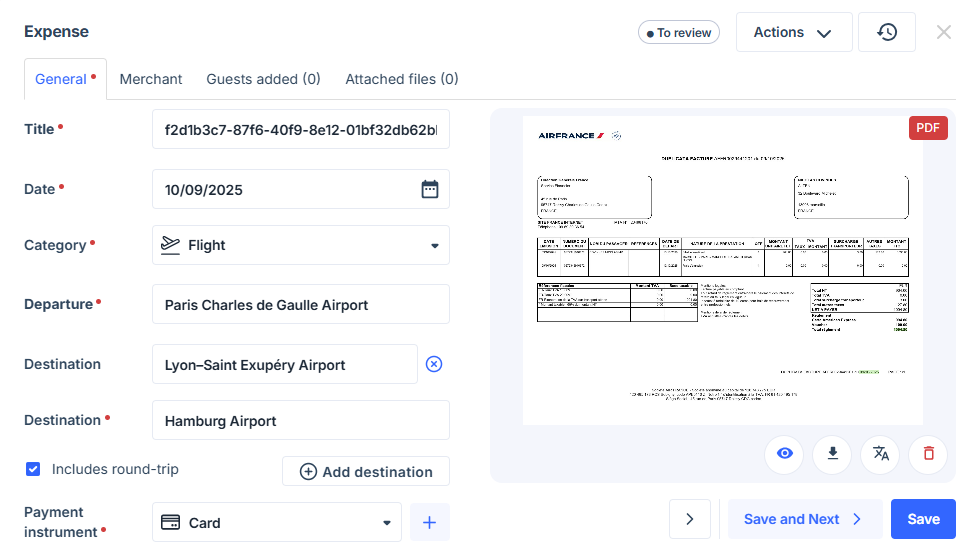The image size is (980, 553).
Task: Click the Departure airport input field
Action: click(x=301, y=305)
